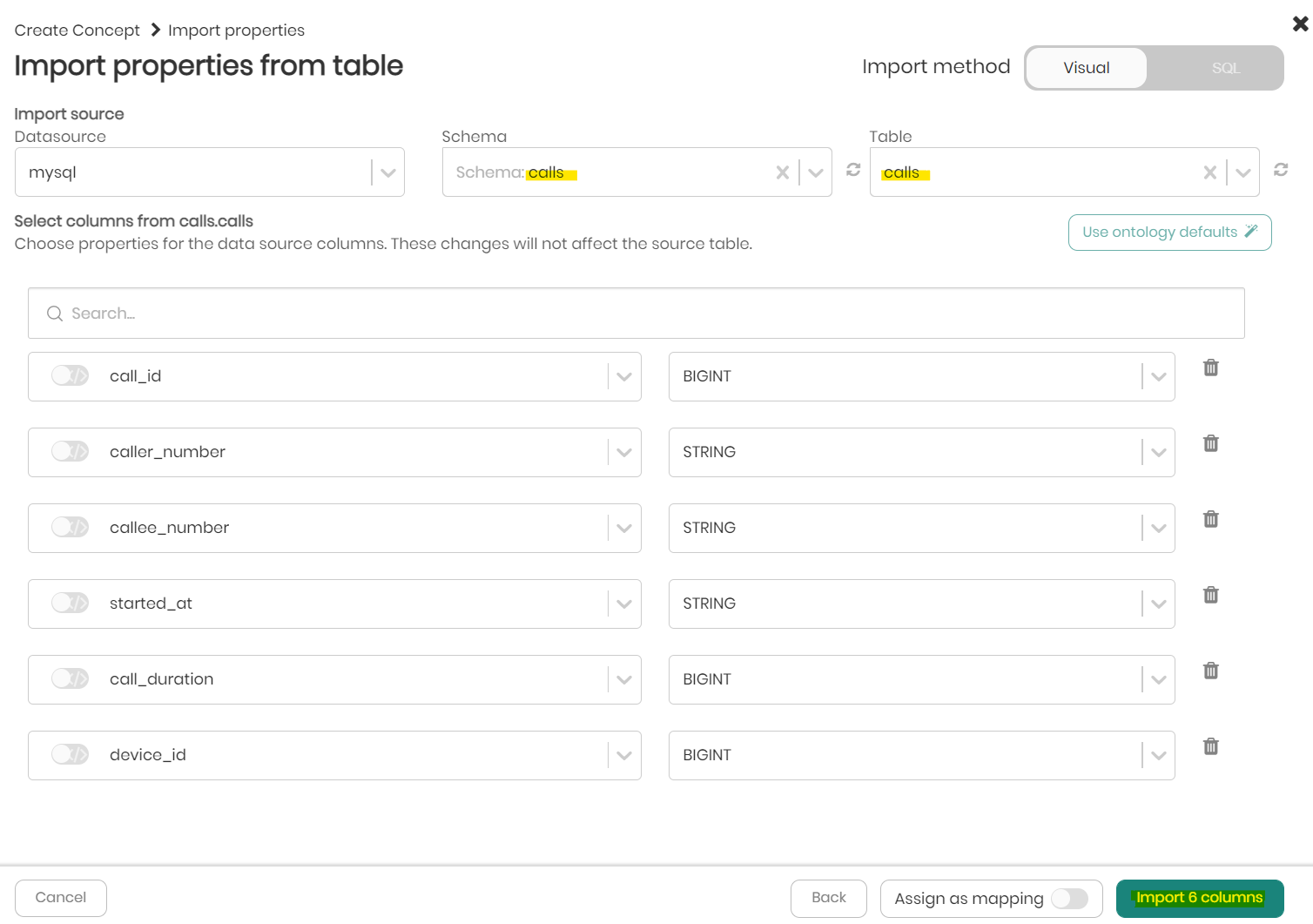The image size is (1313, 924).
Task: Click the column Search field
Action: tap(636, 314)
